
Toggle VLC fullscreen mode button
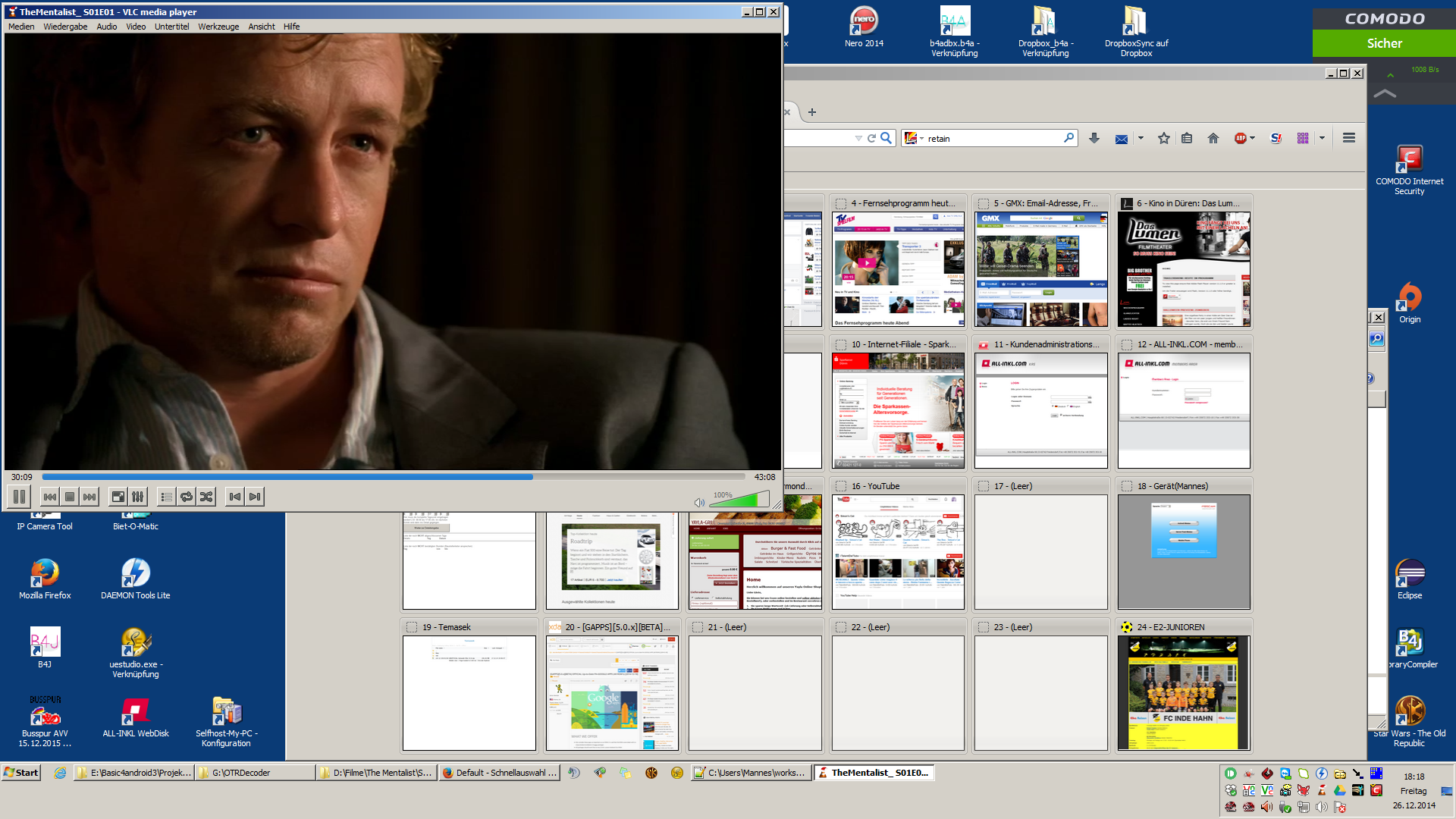[x=118, y=497]
